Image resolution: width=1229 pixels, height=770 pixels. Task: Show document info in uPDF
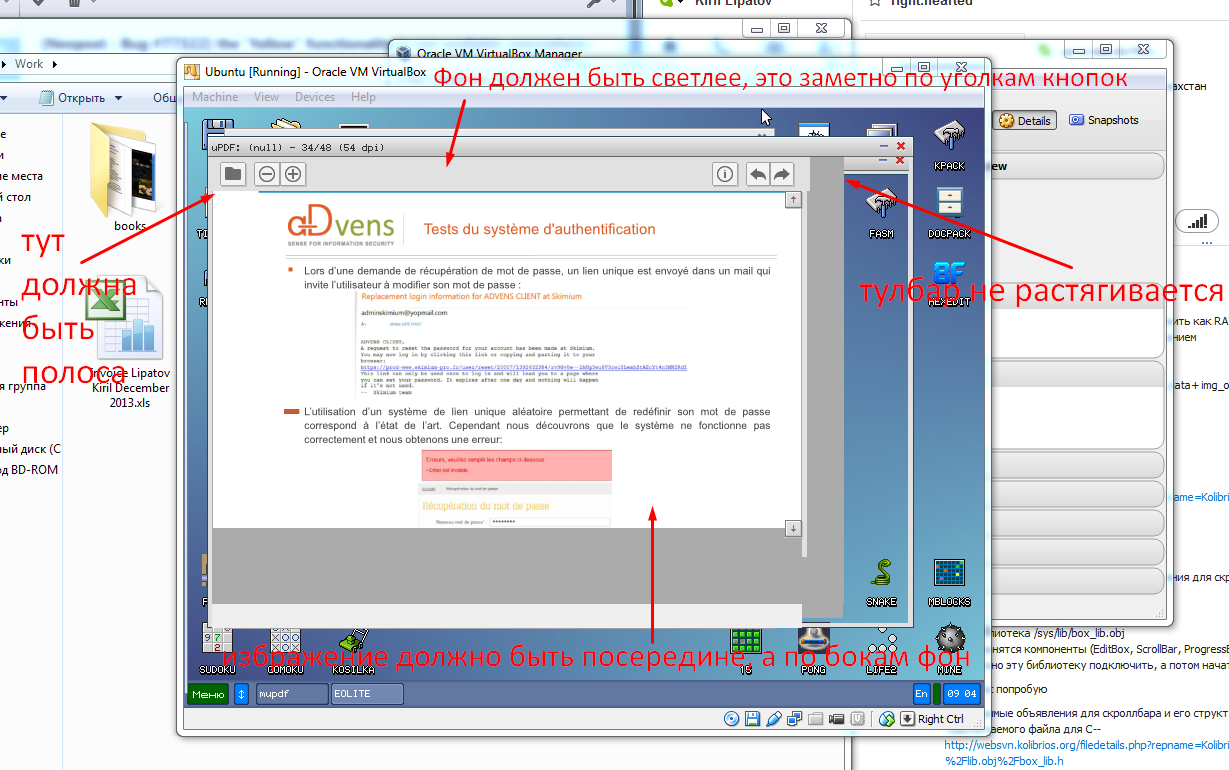725,174
